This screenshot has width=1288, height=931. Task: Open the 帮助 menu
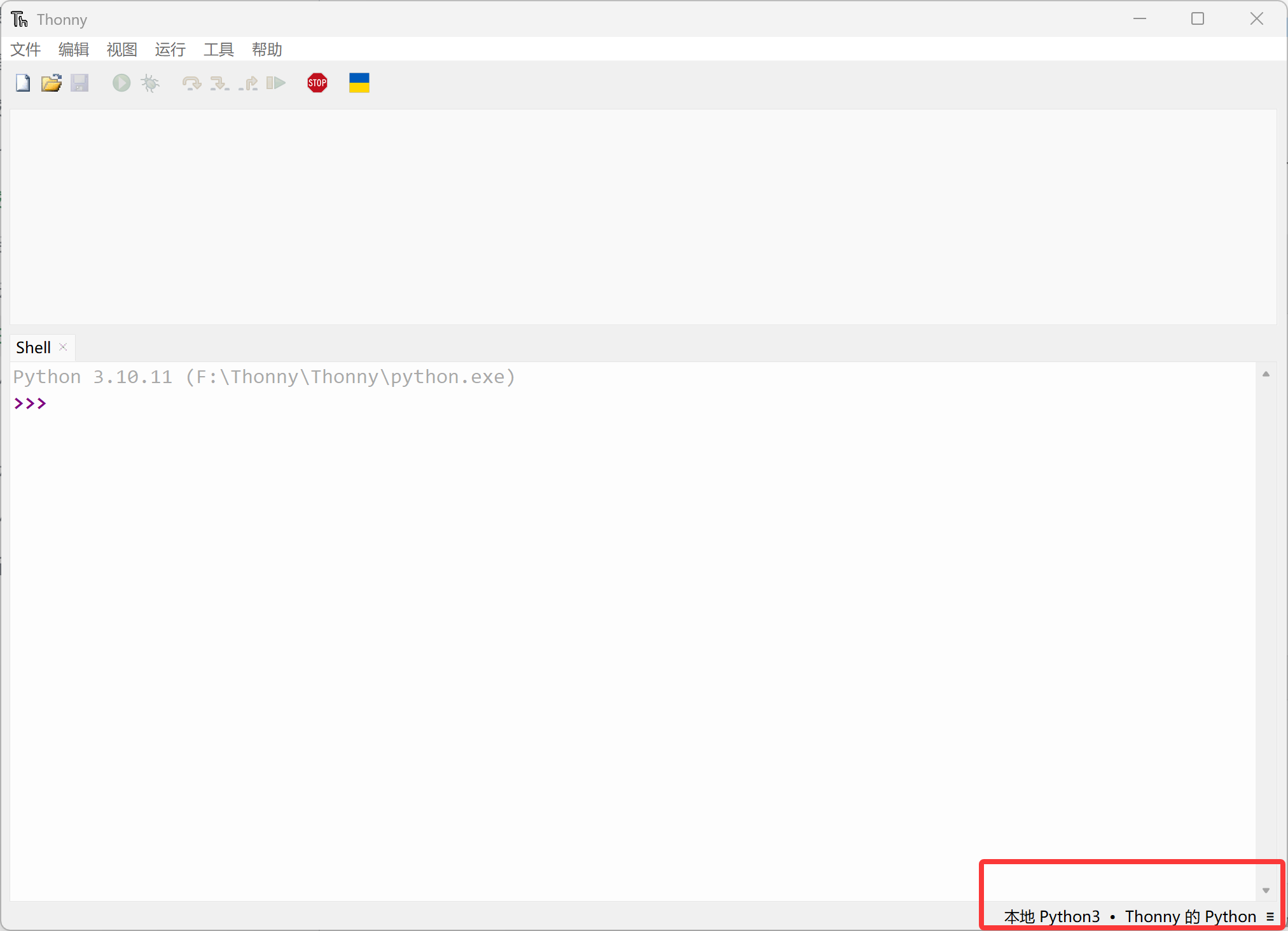[x=267, y=50]
